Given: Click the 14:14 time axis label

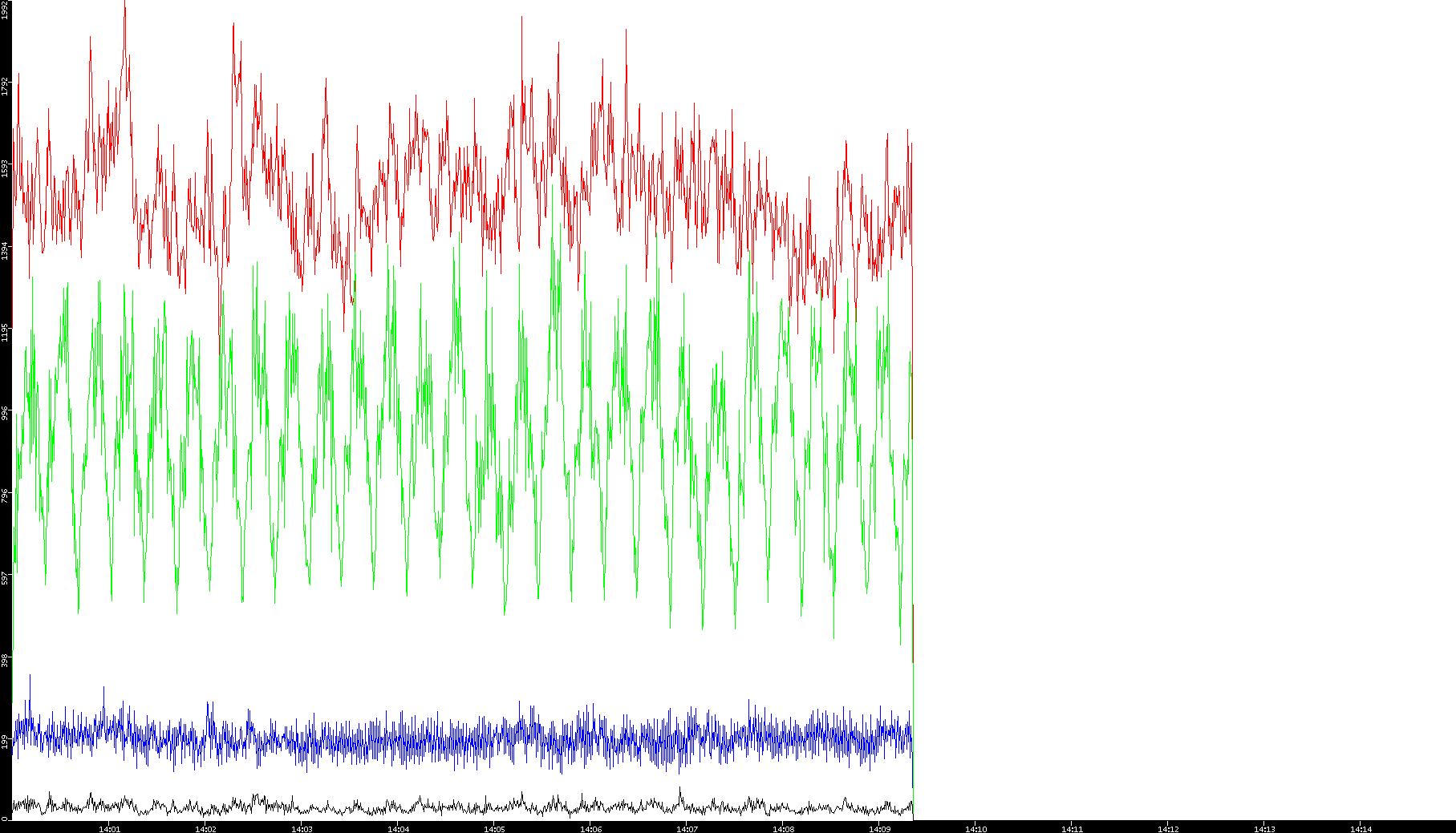Looking at the screenshot, I should (x=1361, y=829).
